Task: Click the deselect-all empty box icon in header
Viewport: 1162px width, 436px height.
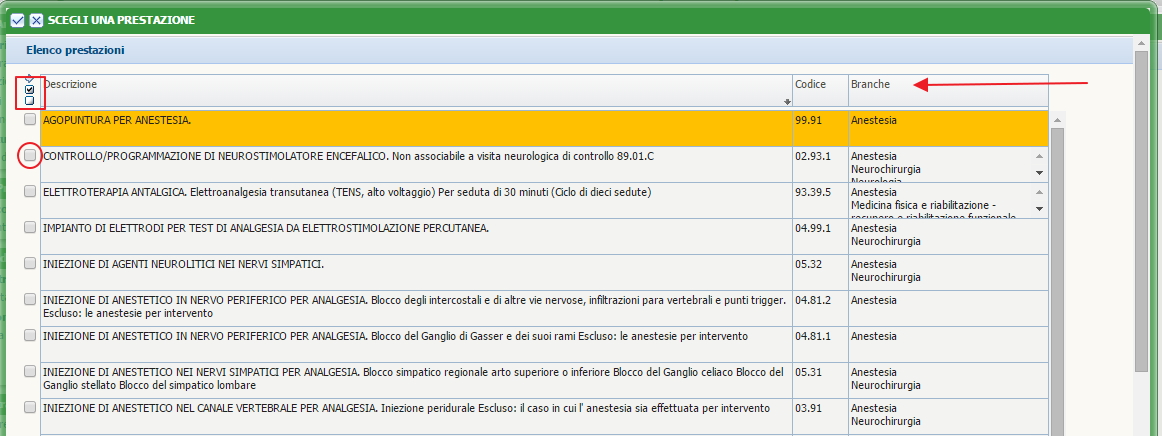Action: click(30, 100)
